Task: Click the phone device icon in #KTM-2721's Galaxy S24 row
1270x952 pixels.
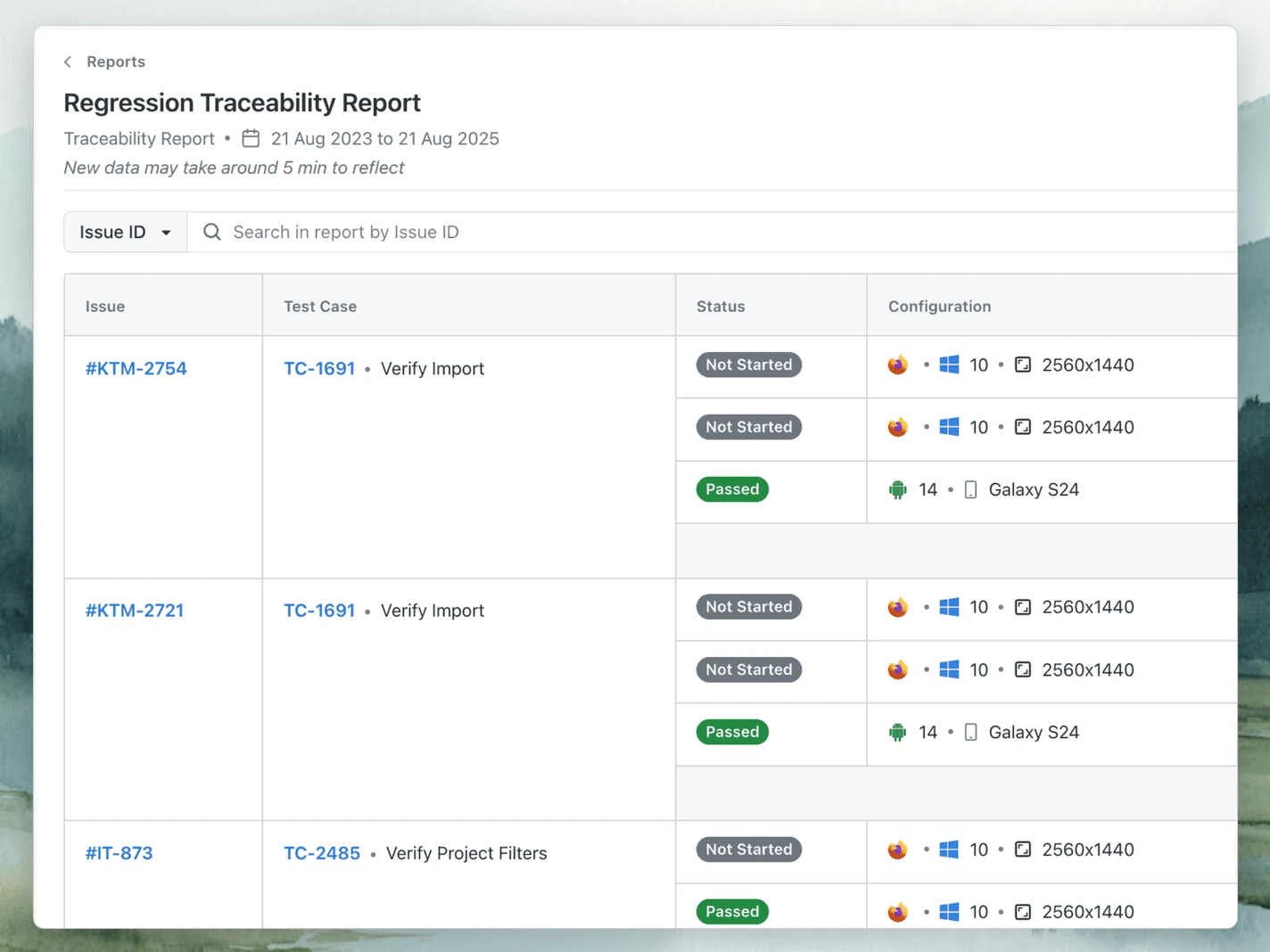Action: (x=971, y=732)
